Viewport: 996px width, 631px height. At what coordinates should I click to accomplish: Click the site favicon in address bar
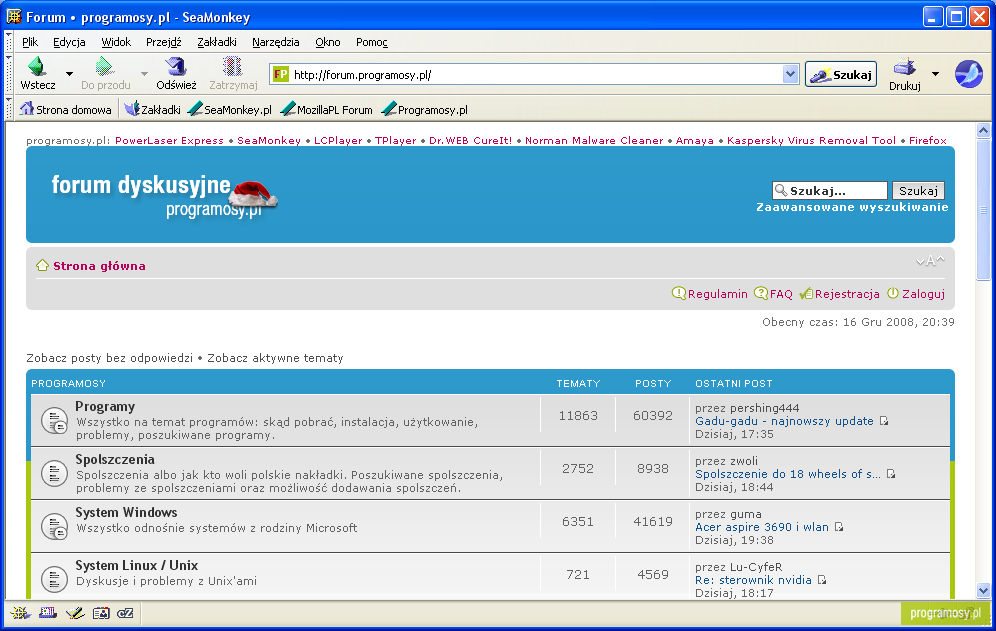tap(281, 74)
